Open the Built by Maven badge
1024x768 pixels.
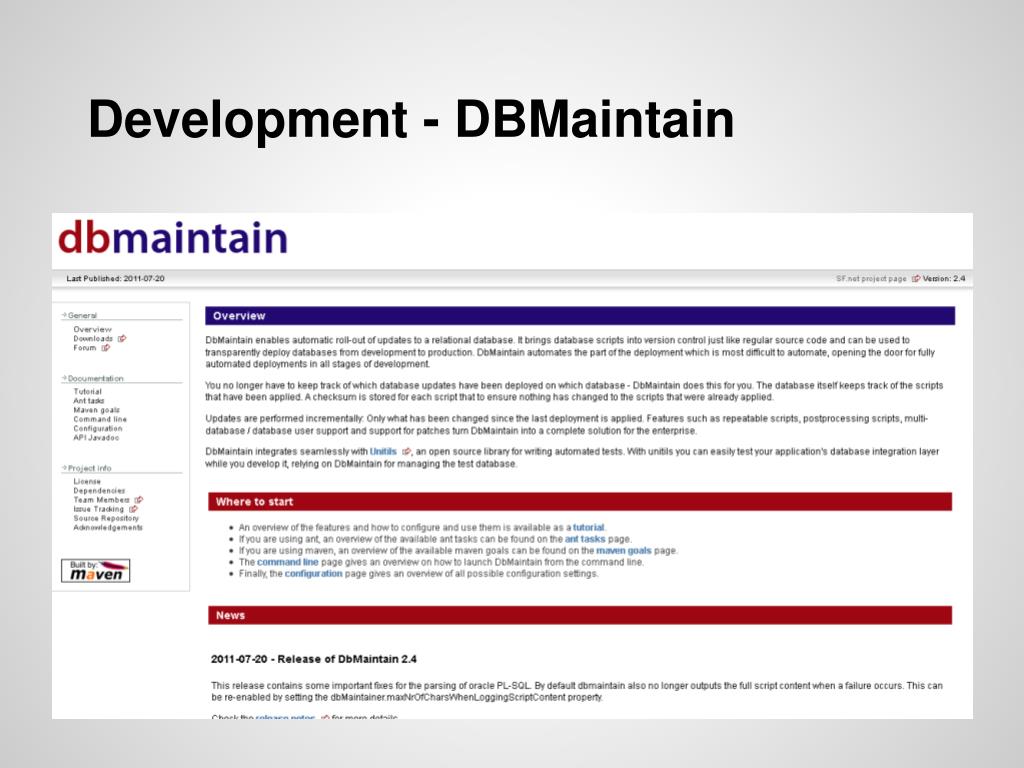point(95,570)
